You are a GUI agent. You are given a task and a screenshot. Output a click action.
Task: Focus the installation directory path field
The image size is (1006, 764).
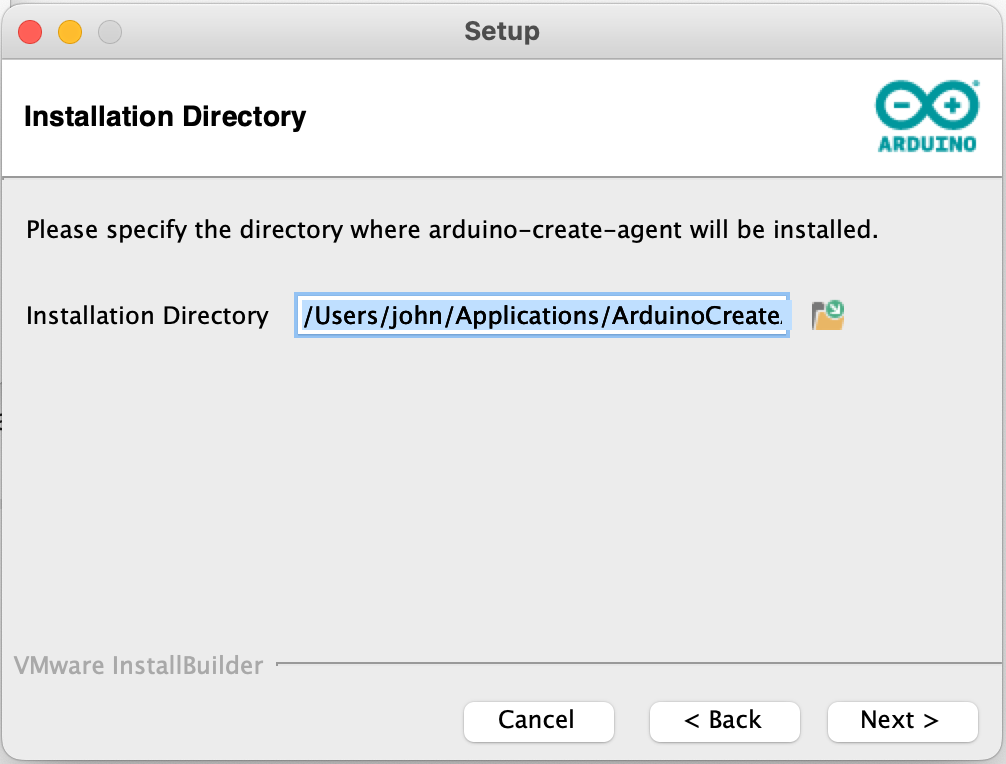point(542,316)
